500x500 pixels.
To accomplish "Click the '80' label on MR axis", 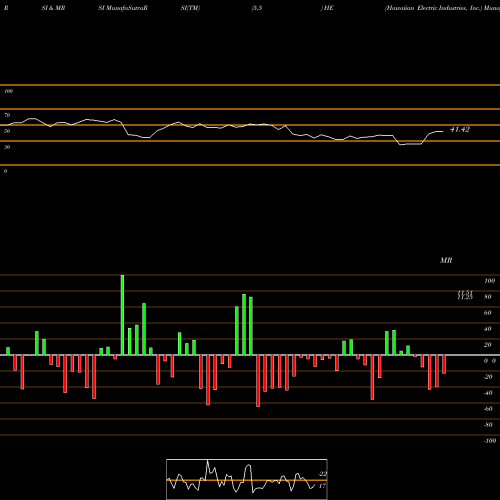I will pos(488,297).
